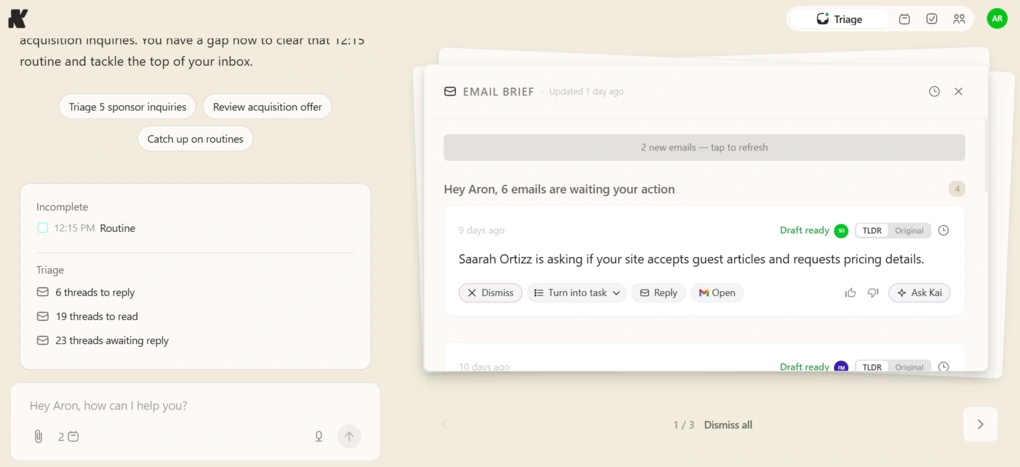
Task: Click the previous card left arrow
Action: pyautogui.click(x=445, y=424)
